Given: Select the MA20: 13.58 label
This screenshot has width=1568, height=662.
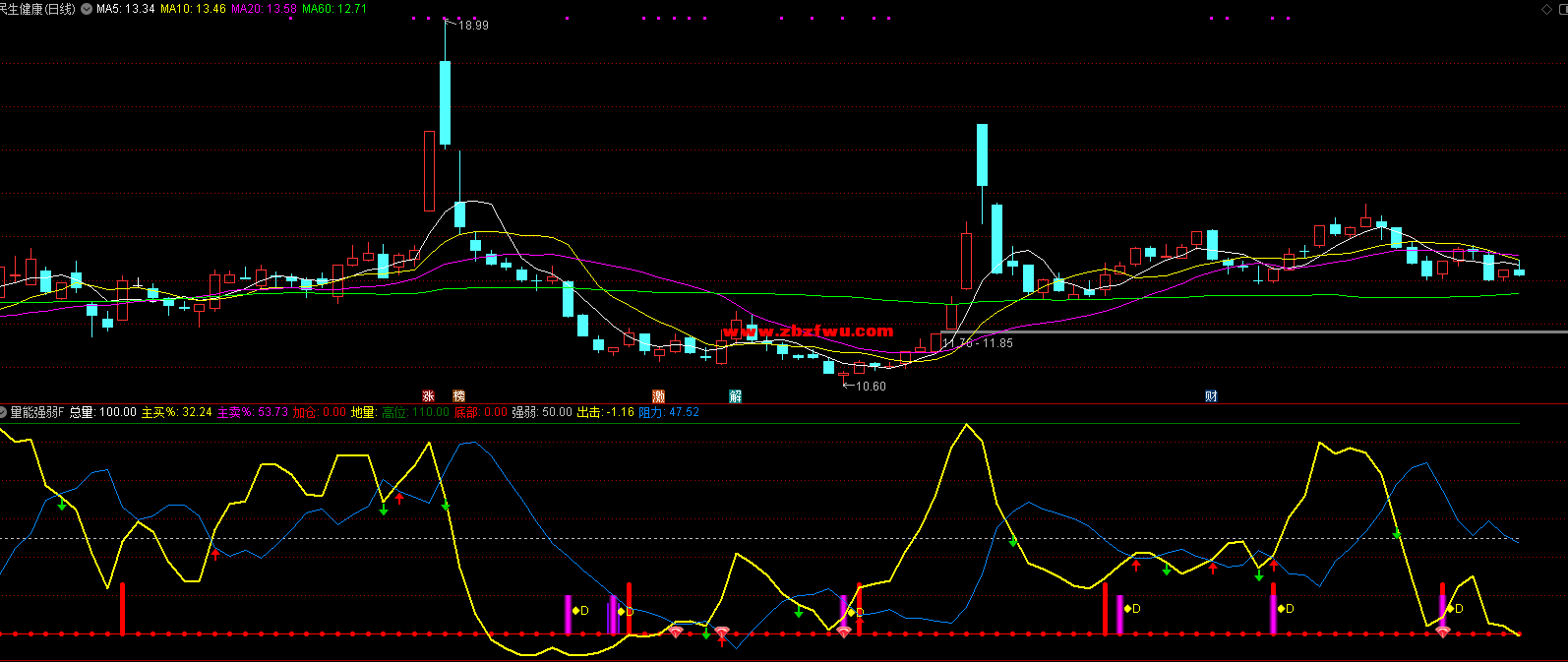Looking at the screenshot, I should pyautogui.click(x=264, y=9).
